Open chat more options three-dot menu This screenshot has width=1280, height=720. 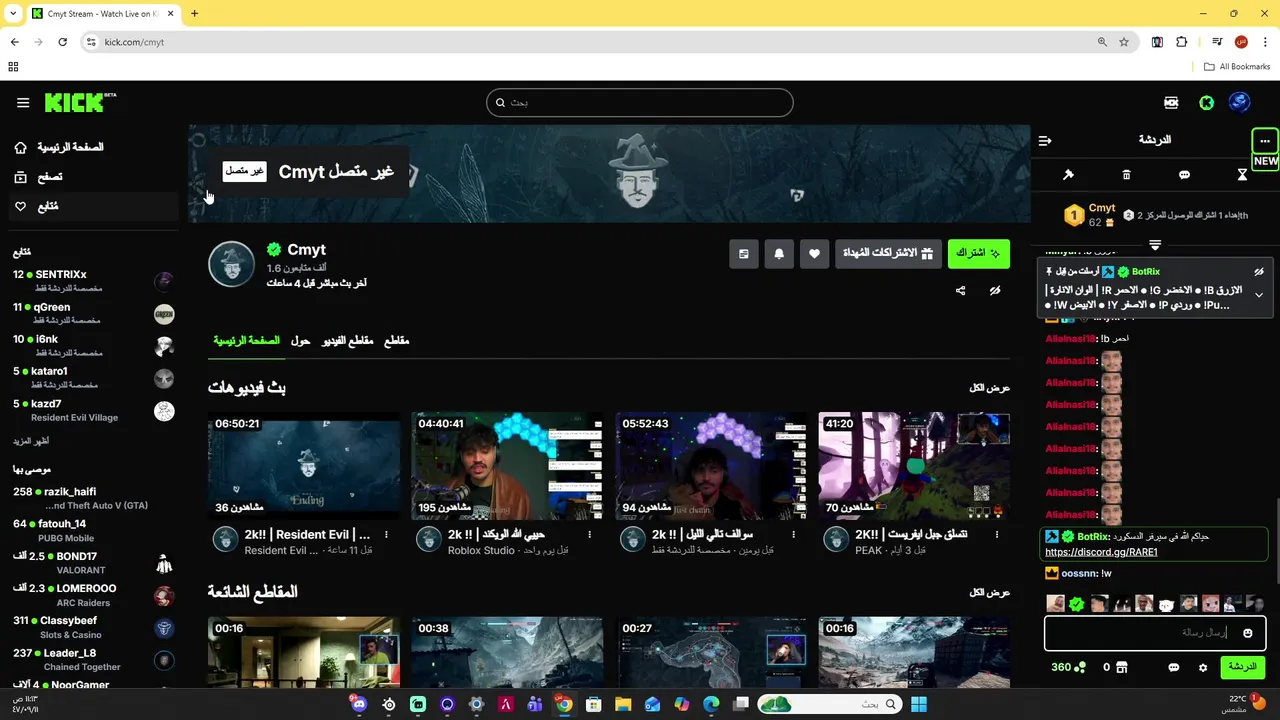tap(1265, 141)
